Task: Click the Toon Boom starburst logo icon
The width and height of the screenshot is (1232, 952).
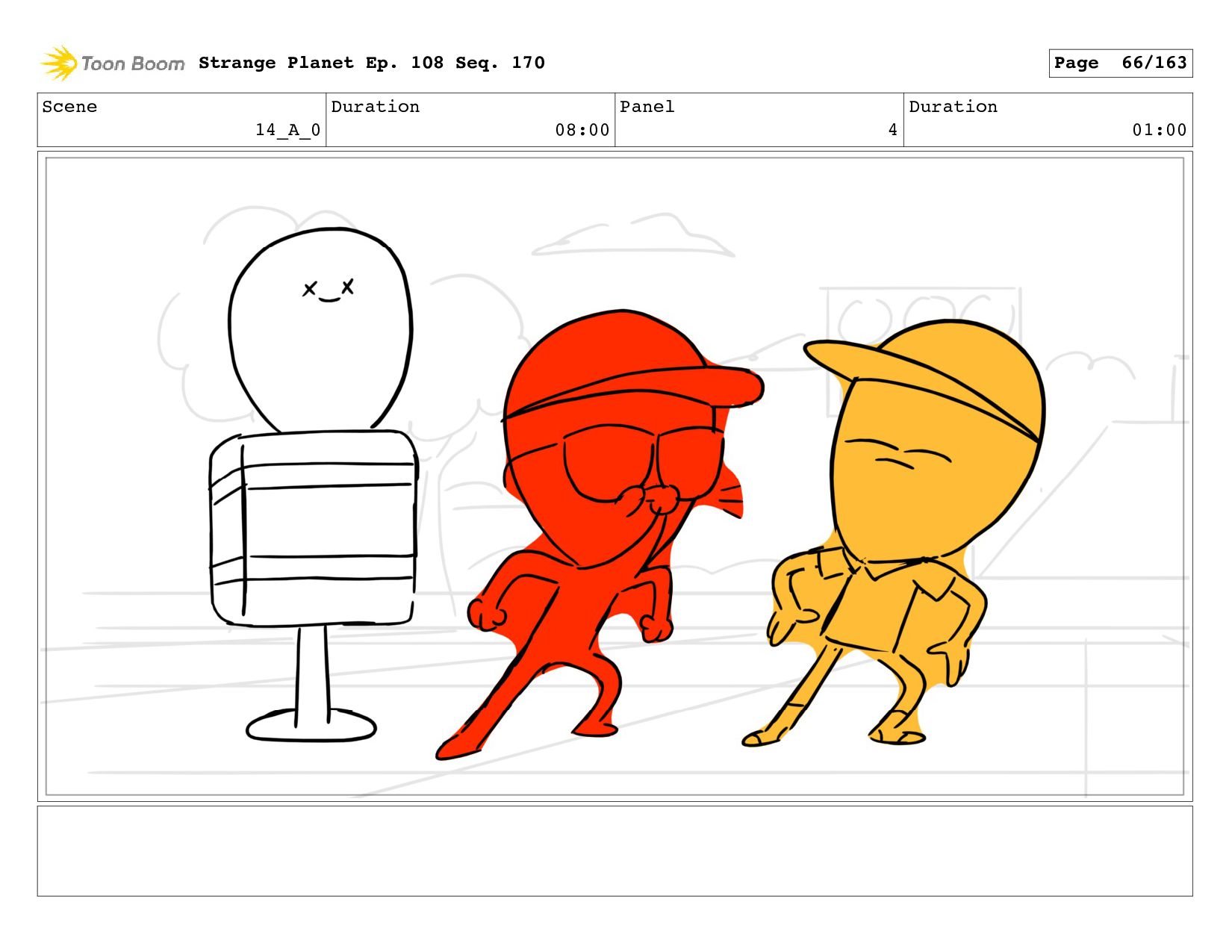Action: click(60, 63)
